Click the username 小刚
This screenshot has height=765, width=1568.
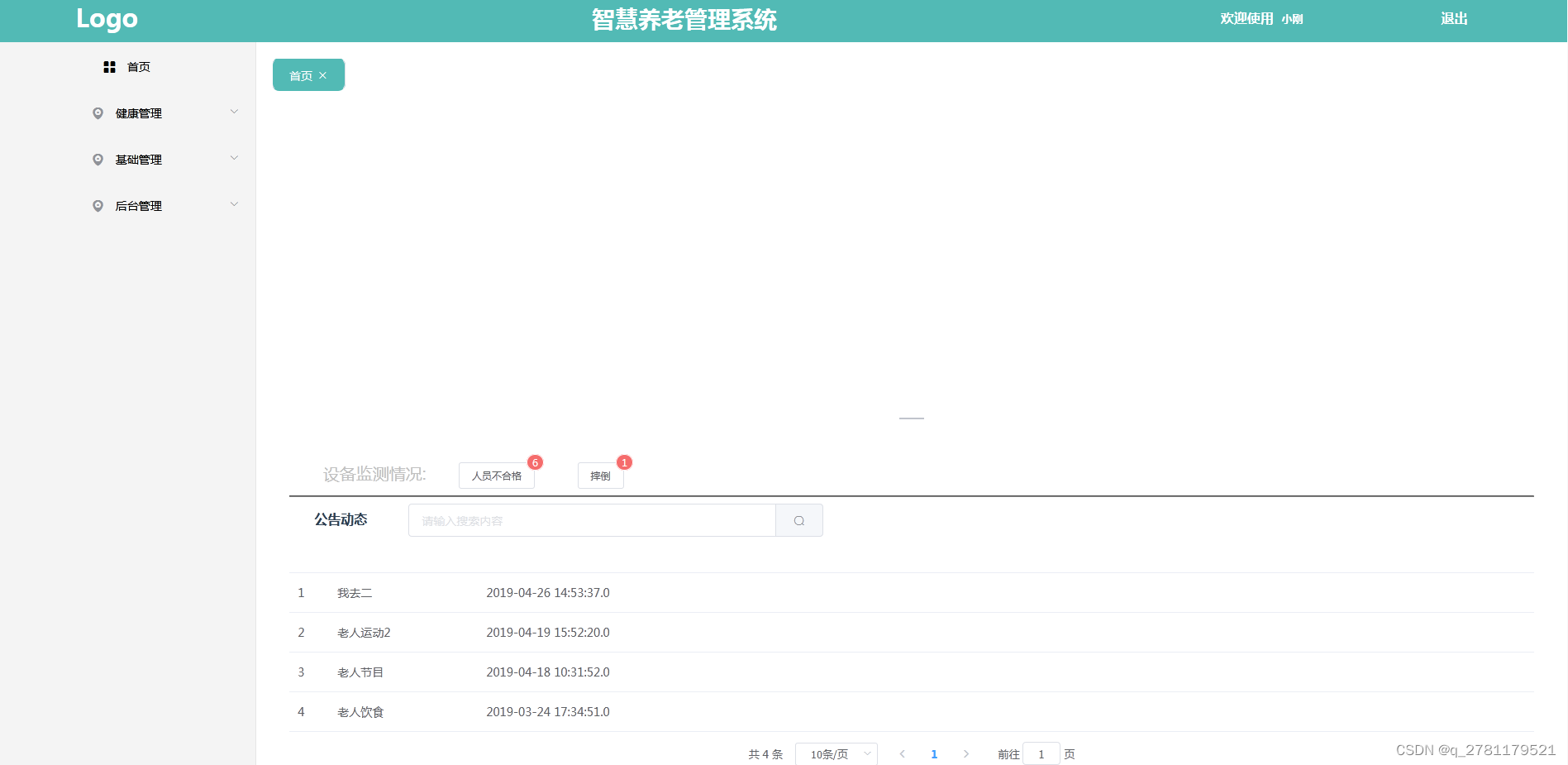pos(1292,19)
